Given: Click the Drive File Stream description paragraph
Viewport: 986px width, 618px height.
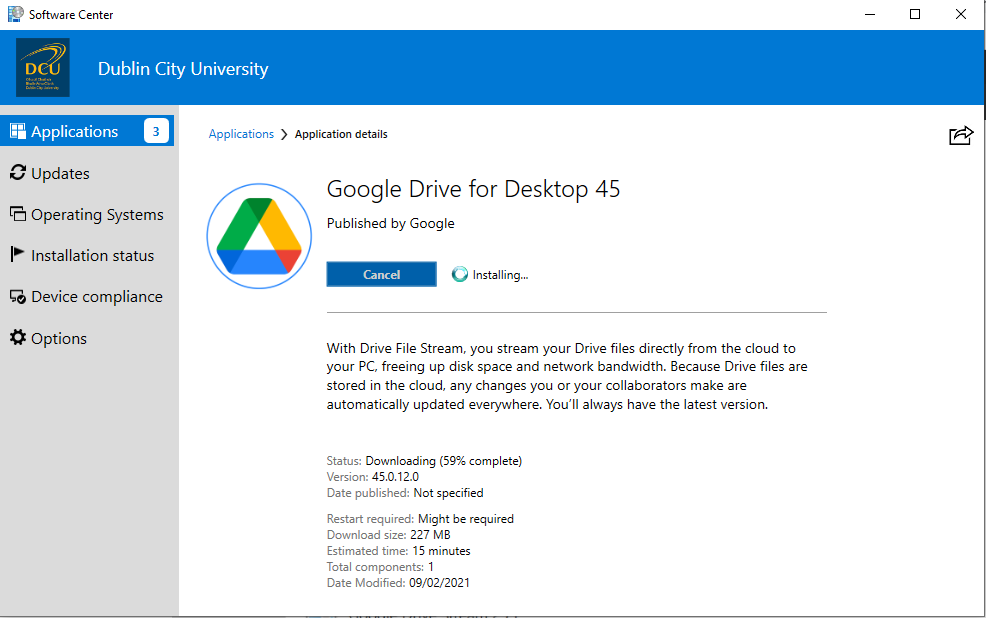Looking at the screenshot, I should tap(567, 376).
